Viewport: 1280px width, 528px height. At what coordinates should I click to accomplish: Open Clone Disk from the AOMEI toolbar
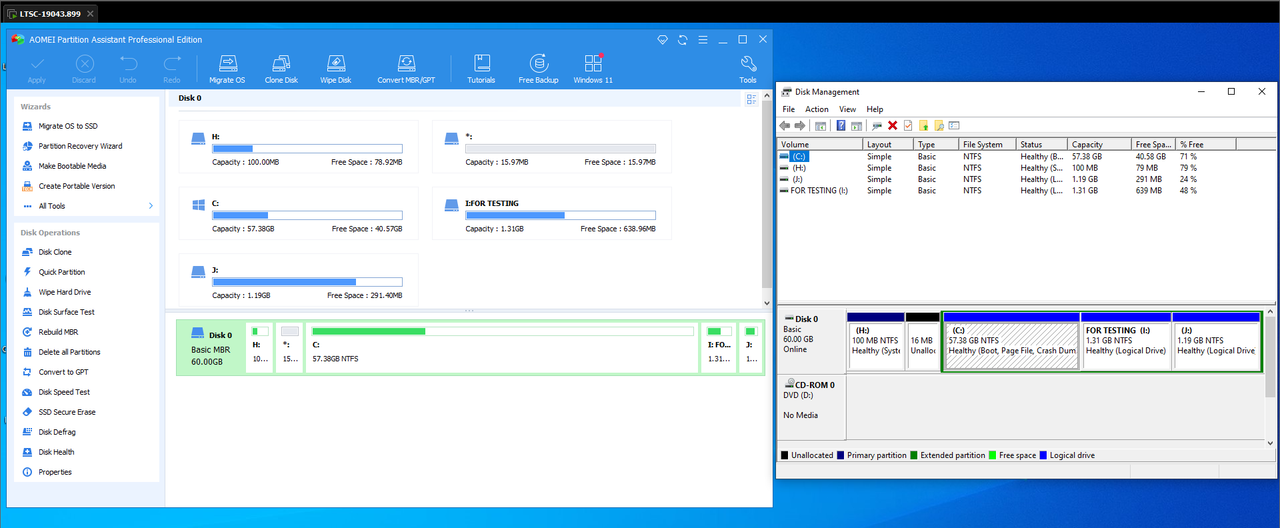point(281,69)
